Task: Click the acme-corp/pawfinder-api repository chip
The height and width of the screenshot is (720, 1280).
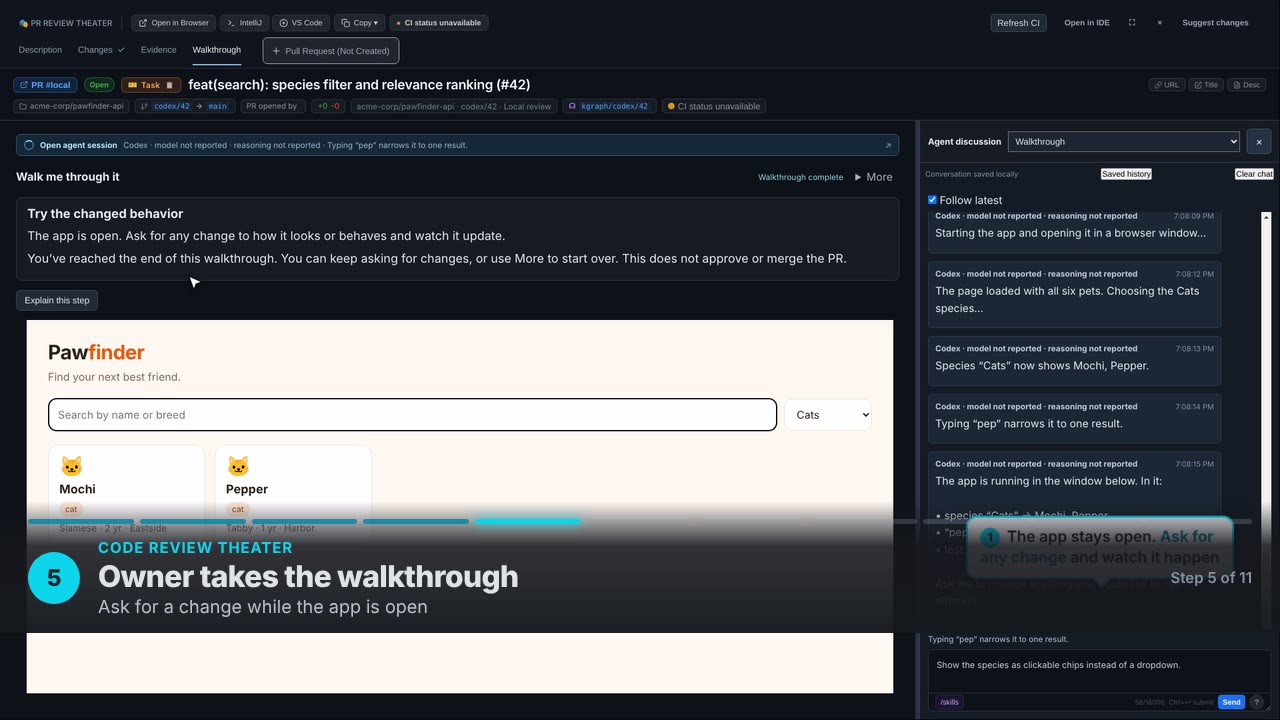Action: click(x=71, y=106)
